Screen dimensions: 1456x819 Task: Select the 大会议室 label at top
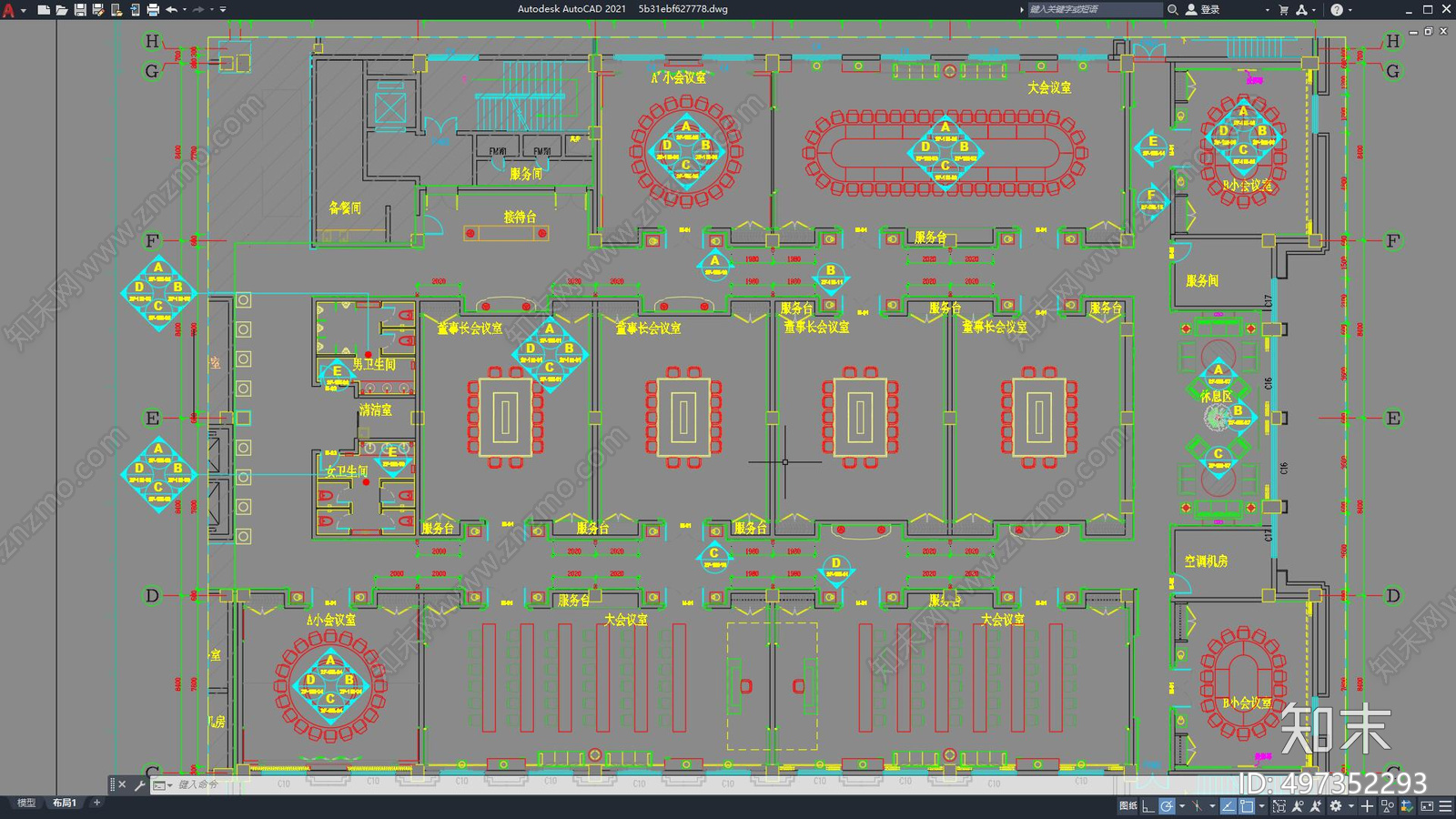tap(1049, 87)
